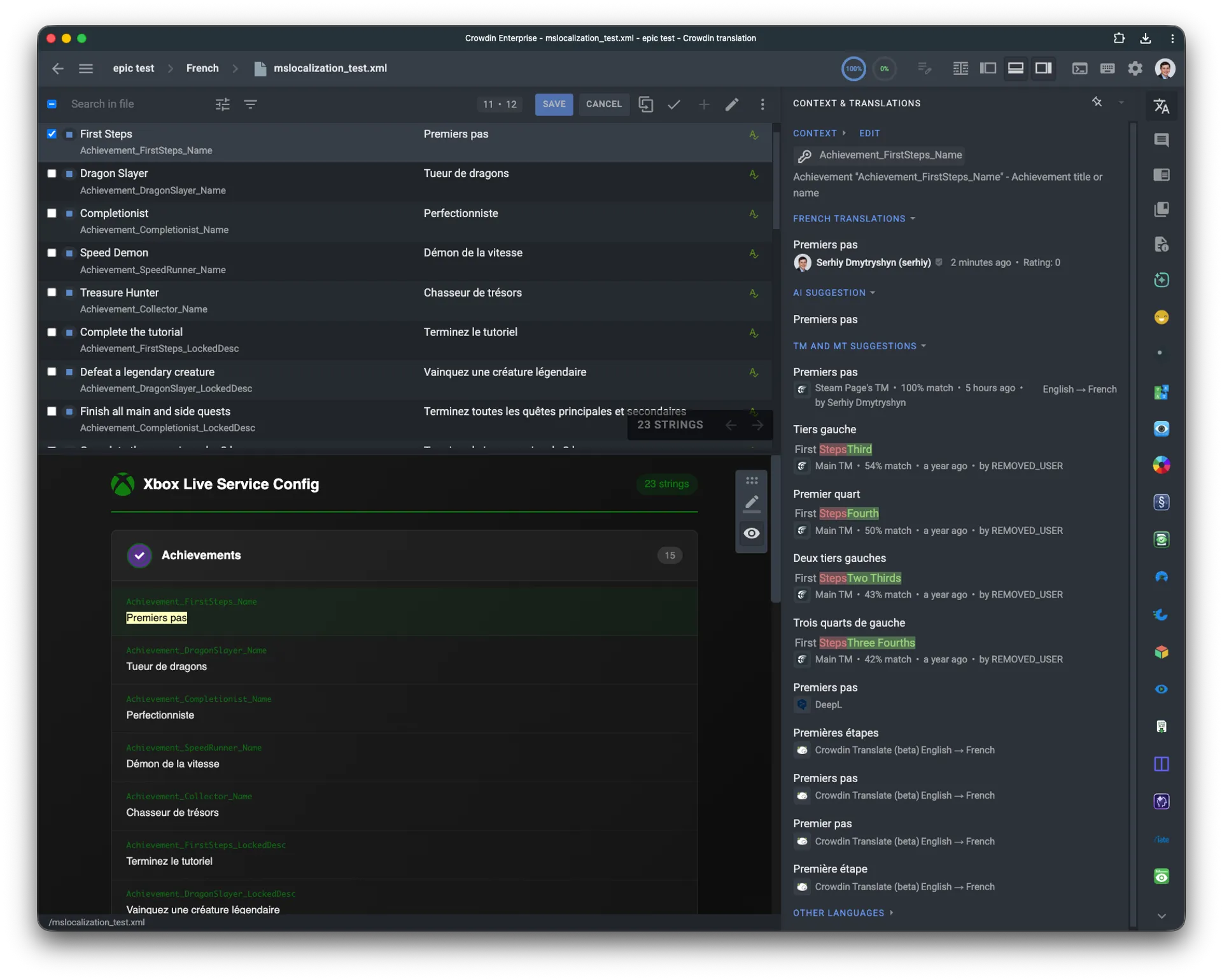This screenshot has width=1222, height=980.
Task: Check the Dragon Slayer string checkbox
Action: [52, 174]
